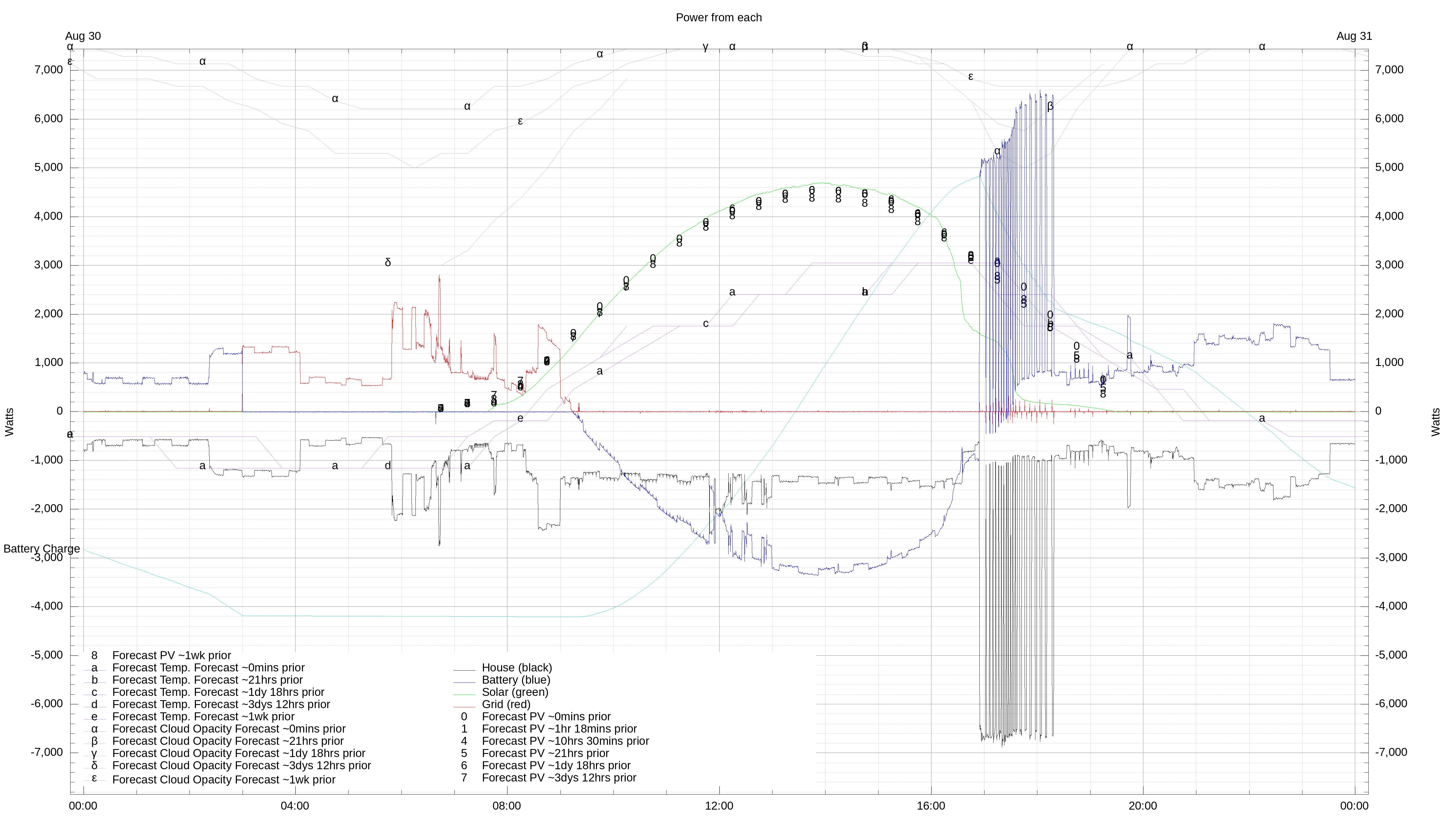Click left axis label '7,000'
The width and height of the screenshot is (1456, 819).
(x=49, y=70)
